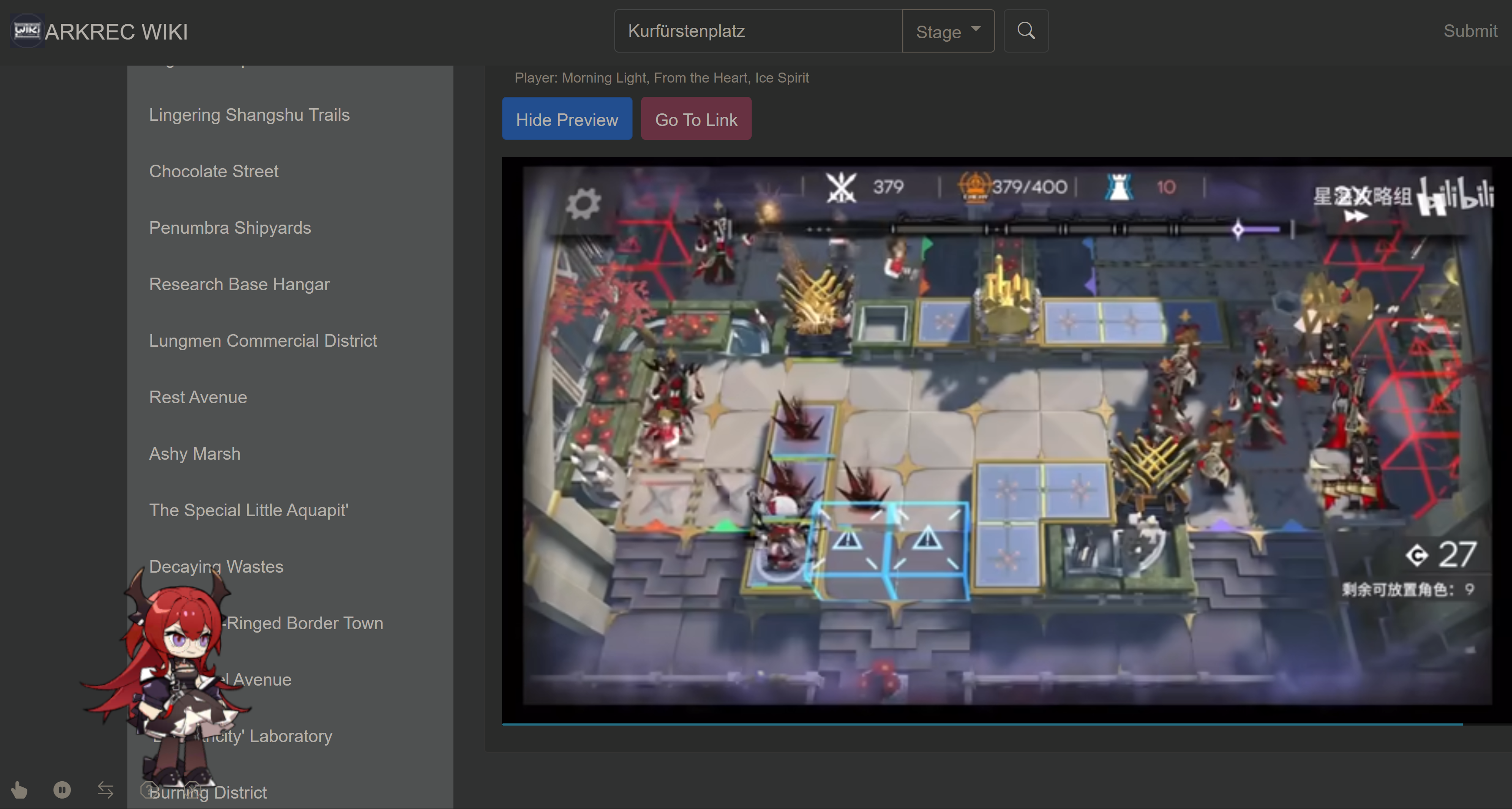Select Penumbra Shipyards in the stage list
Image resolution: width=1512 pixels, height=809 pixels.
230,228
